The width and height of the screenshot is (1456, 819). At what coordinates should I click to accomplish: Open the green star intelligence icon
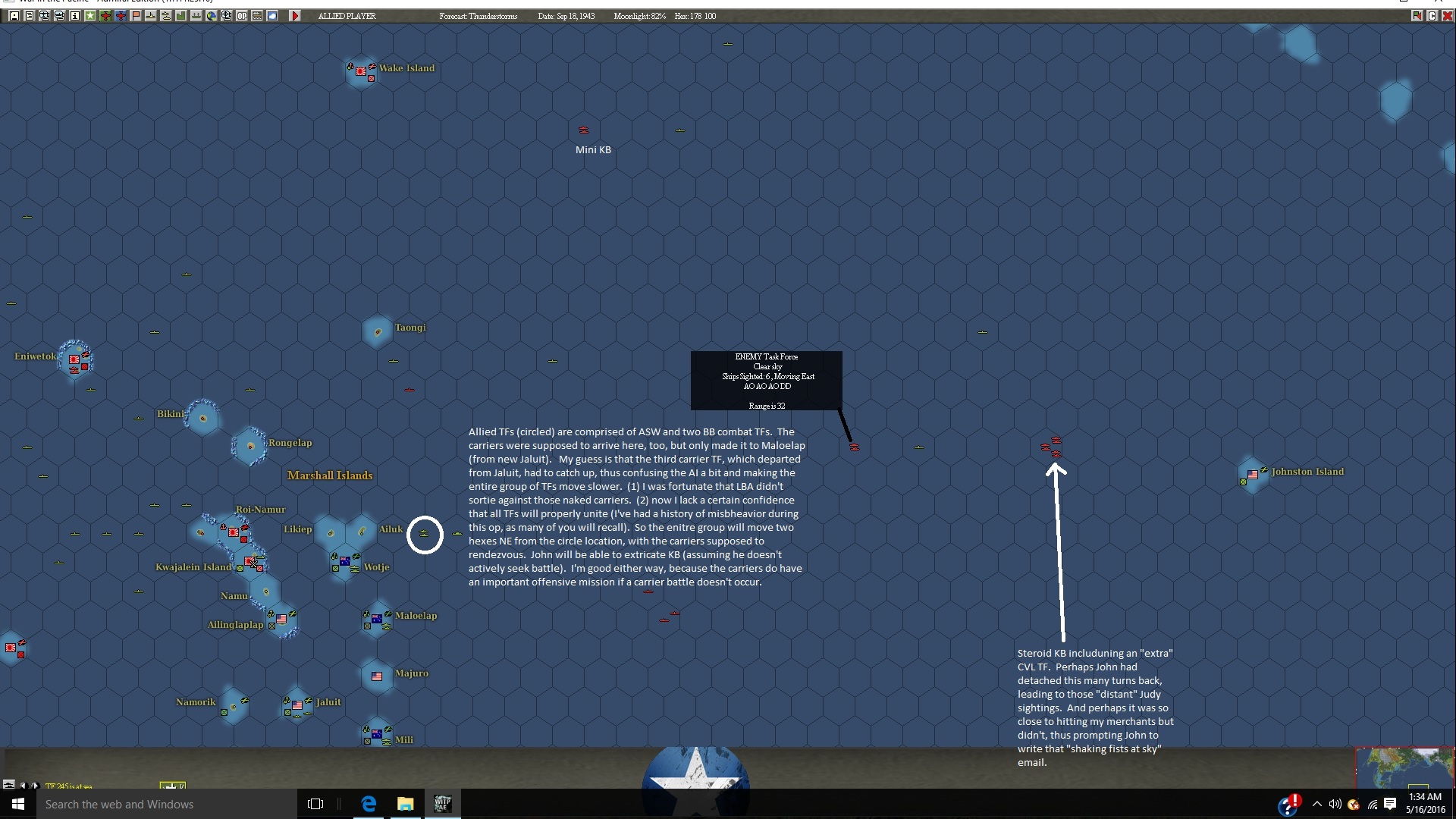[x=89, y=16]
